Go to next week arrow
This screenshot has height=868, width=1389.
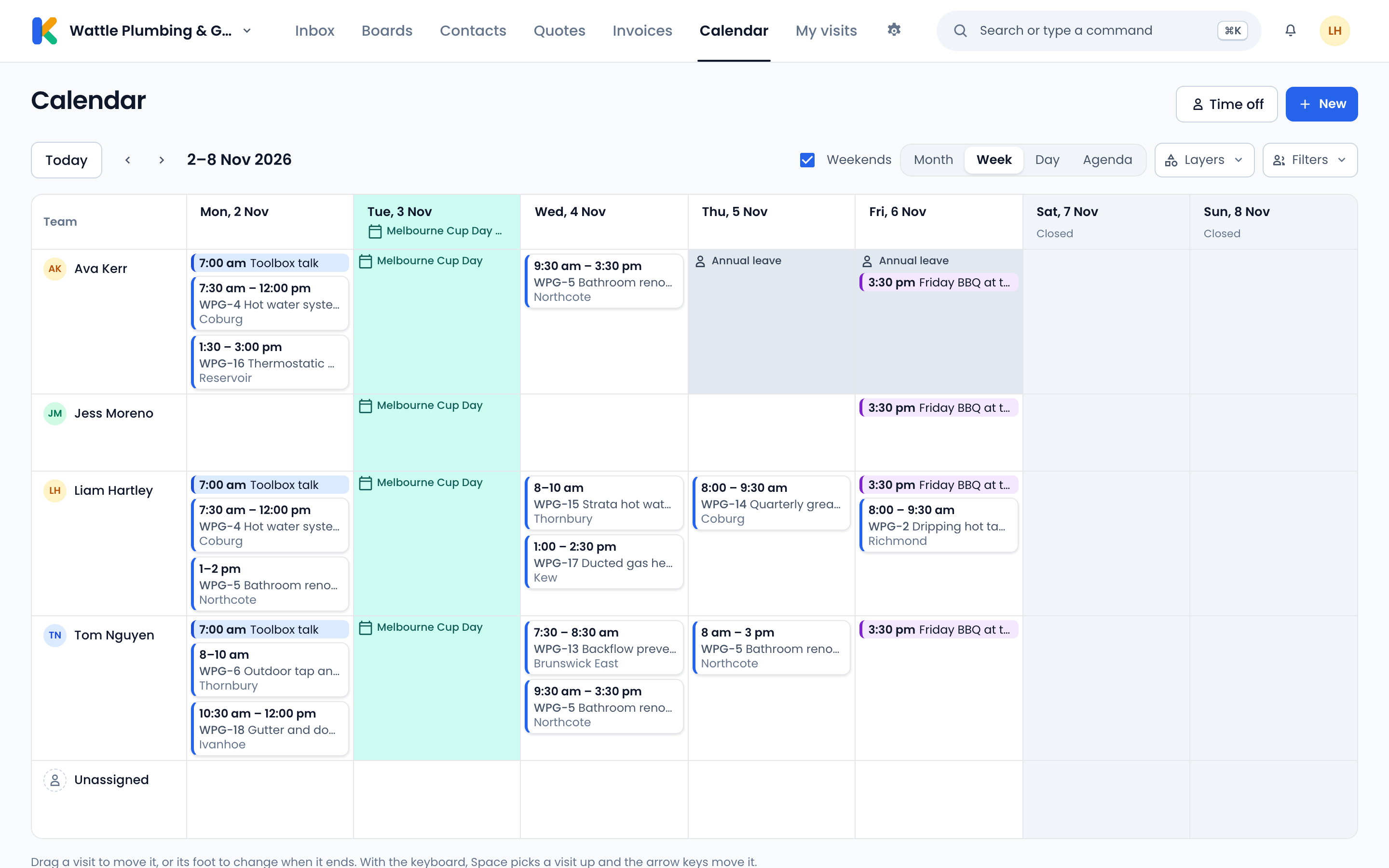point(161,160)
